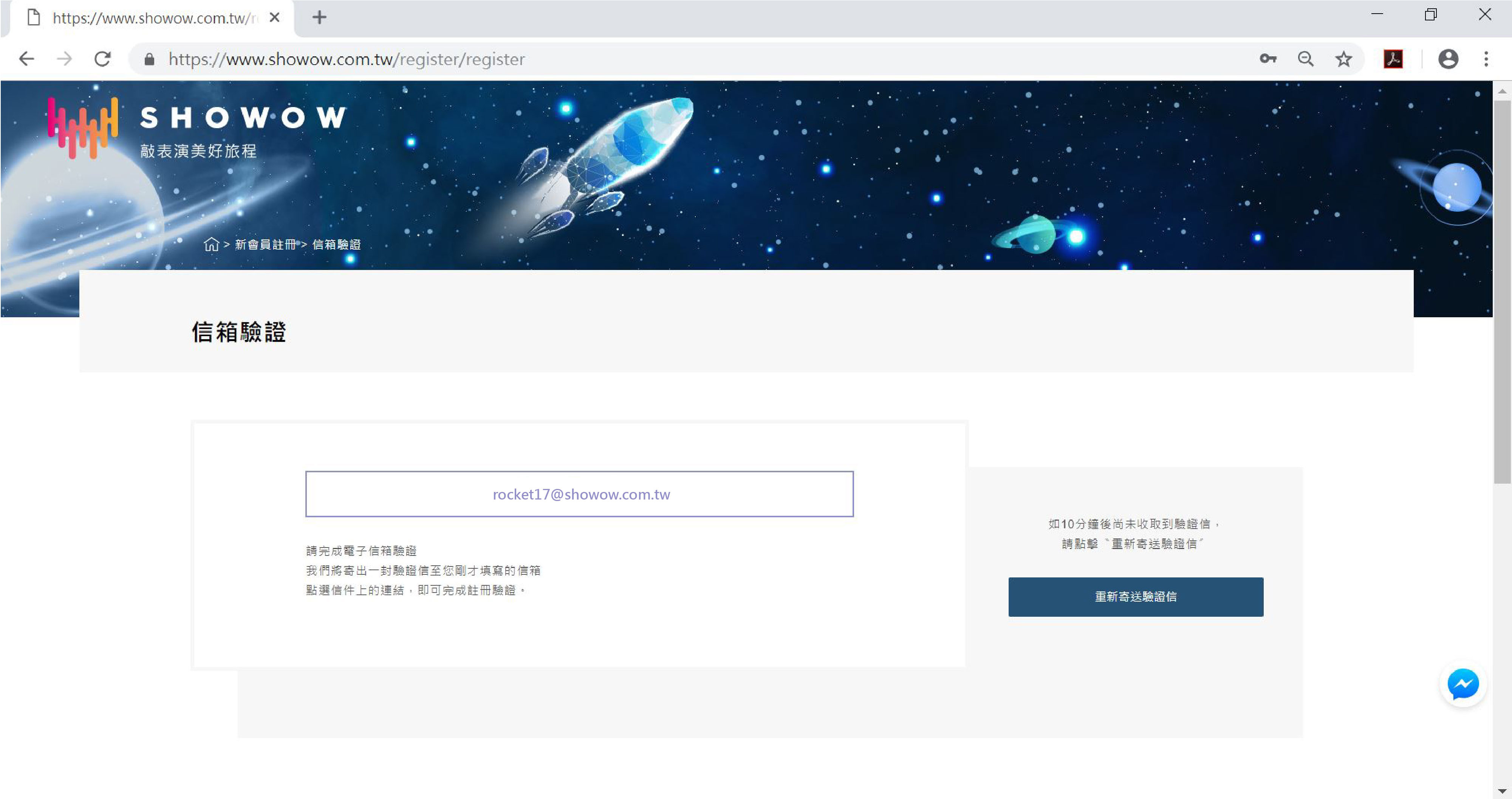Reload the current page
The image size is (1512, 799).
[x=103, y=59]
